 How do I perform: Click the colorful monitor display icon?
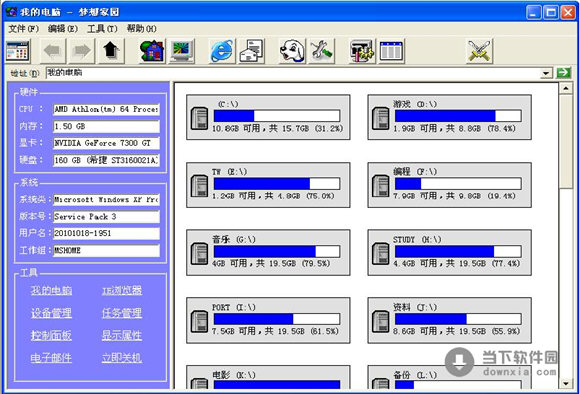pyautogui.click(x=182, y=51)
